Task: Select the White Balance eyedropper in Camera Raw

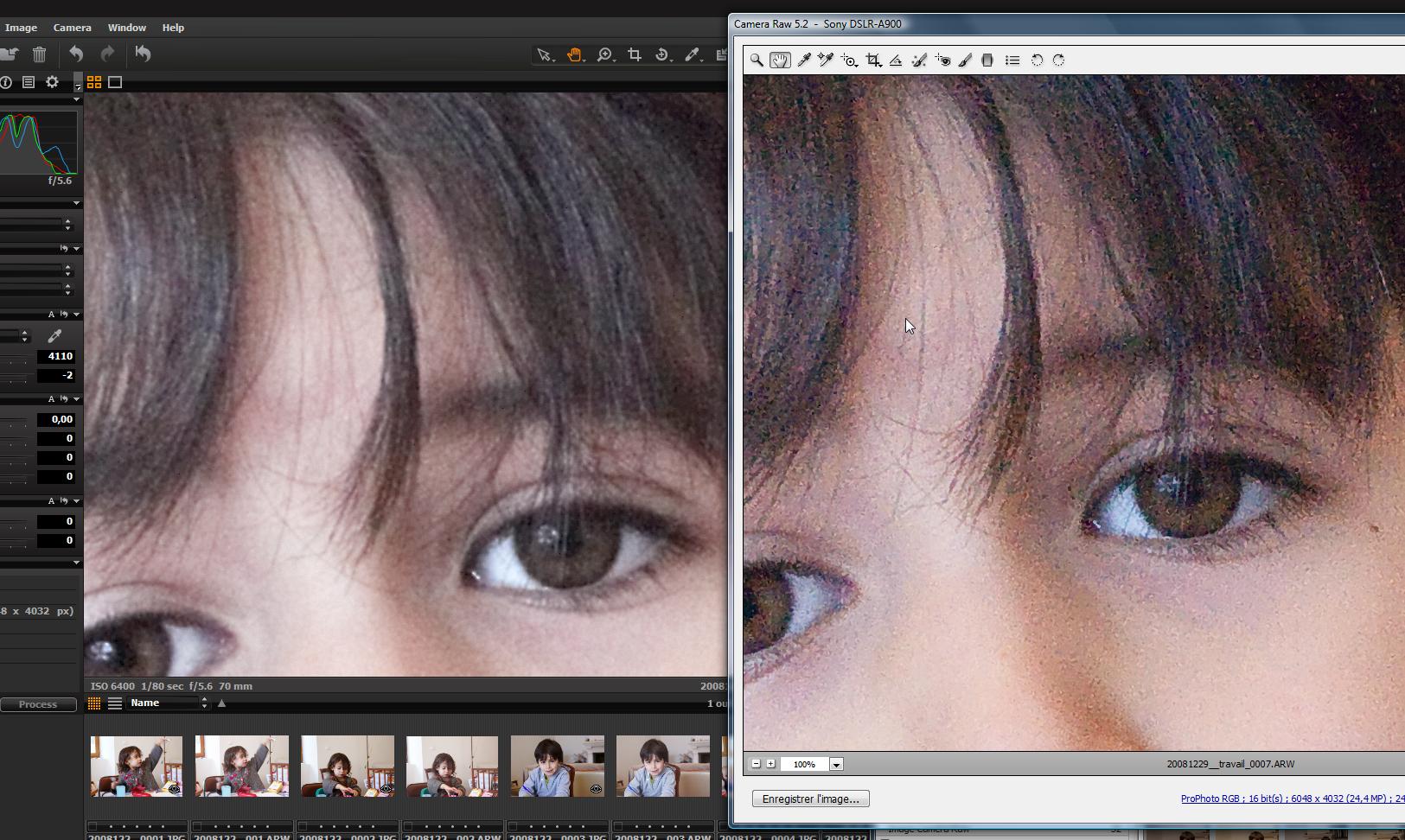Action: 804,60
